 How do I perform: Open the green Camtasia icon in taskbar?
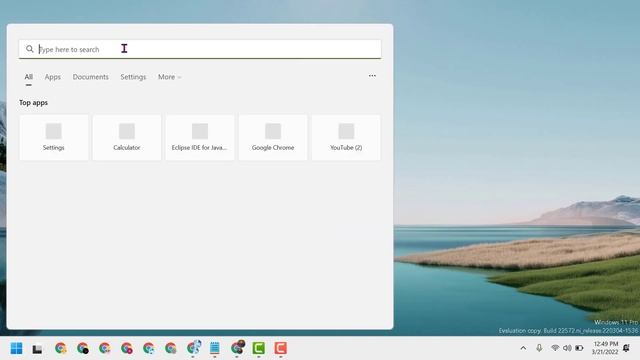click(259, 348)
